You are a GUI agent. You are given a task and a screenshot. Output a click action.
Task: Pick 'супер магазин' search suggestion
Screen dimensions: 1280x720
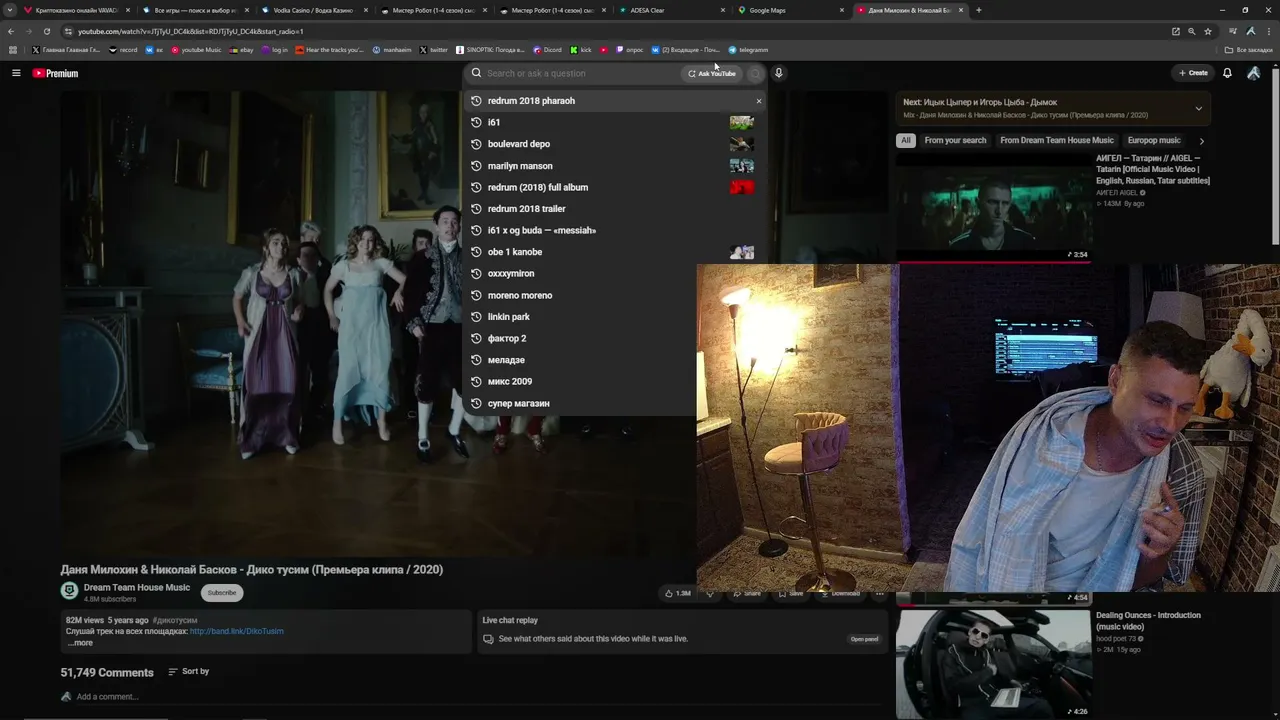[518, 403]
